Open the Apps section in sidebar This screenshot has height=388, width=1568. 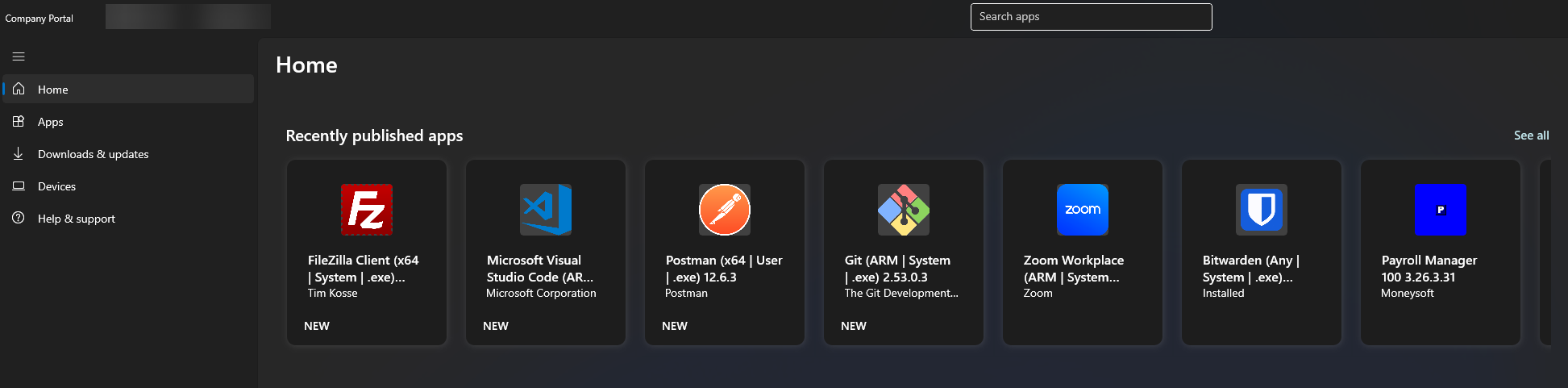click(x=50, y=122)
